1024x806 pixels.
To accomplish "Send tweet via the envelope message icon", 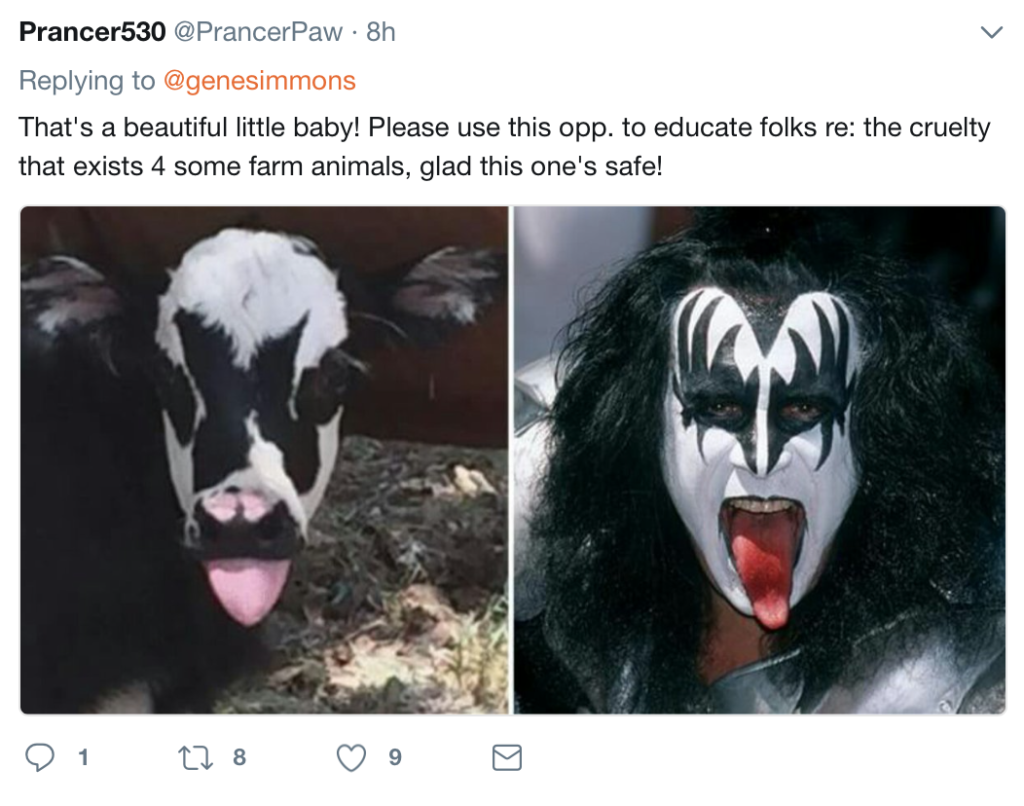I will point(507,758).
